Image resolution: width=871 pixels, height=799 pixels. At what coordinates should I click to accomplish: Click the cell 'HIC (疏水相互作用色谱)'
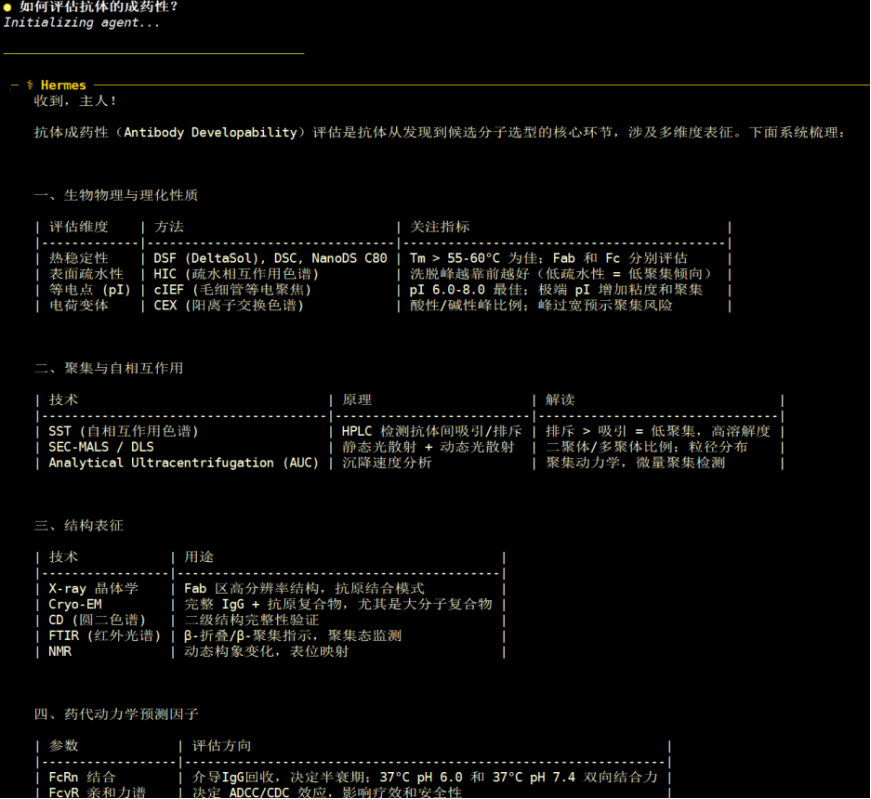coord(237,274)
